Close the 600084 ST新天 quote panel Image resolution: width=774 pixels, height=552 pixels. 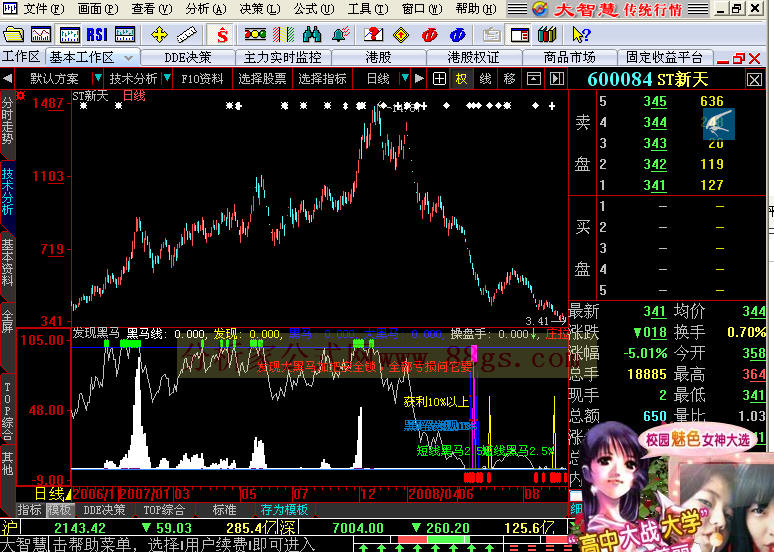[754, 79]
